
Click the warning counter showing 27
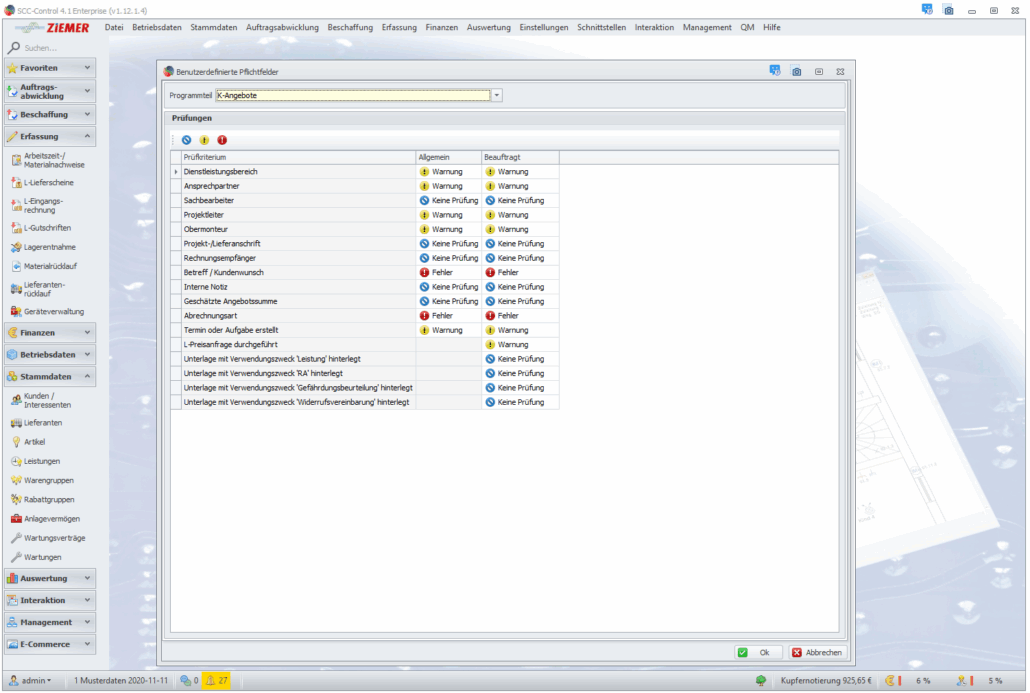[217, 681]
